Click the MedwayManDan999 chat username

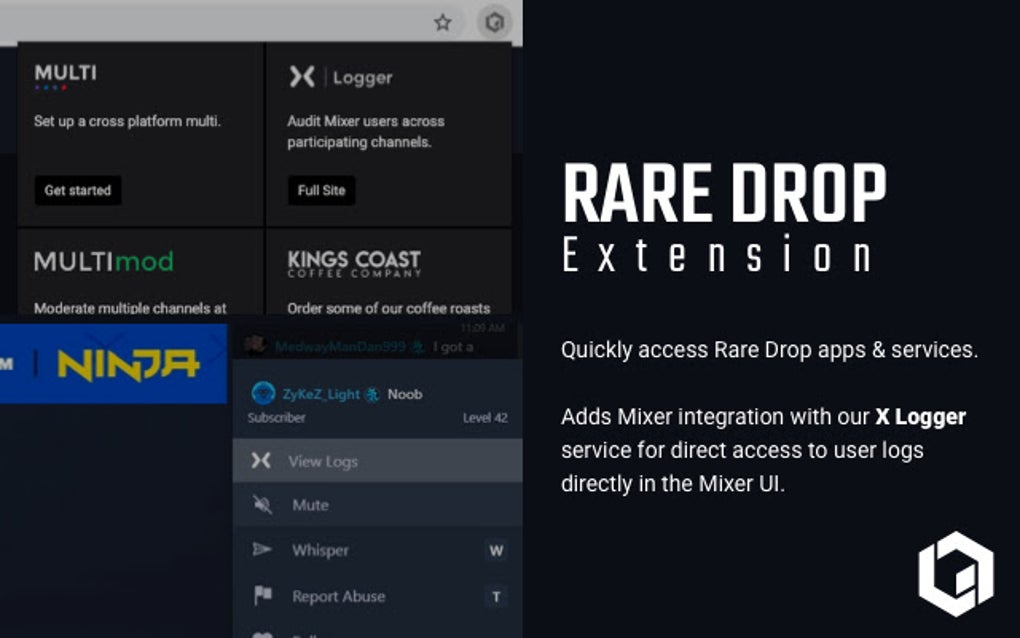click(x=340, y=347)
